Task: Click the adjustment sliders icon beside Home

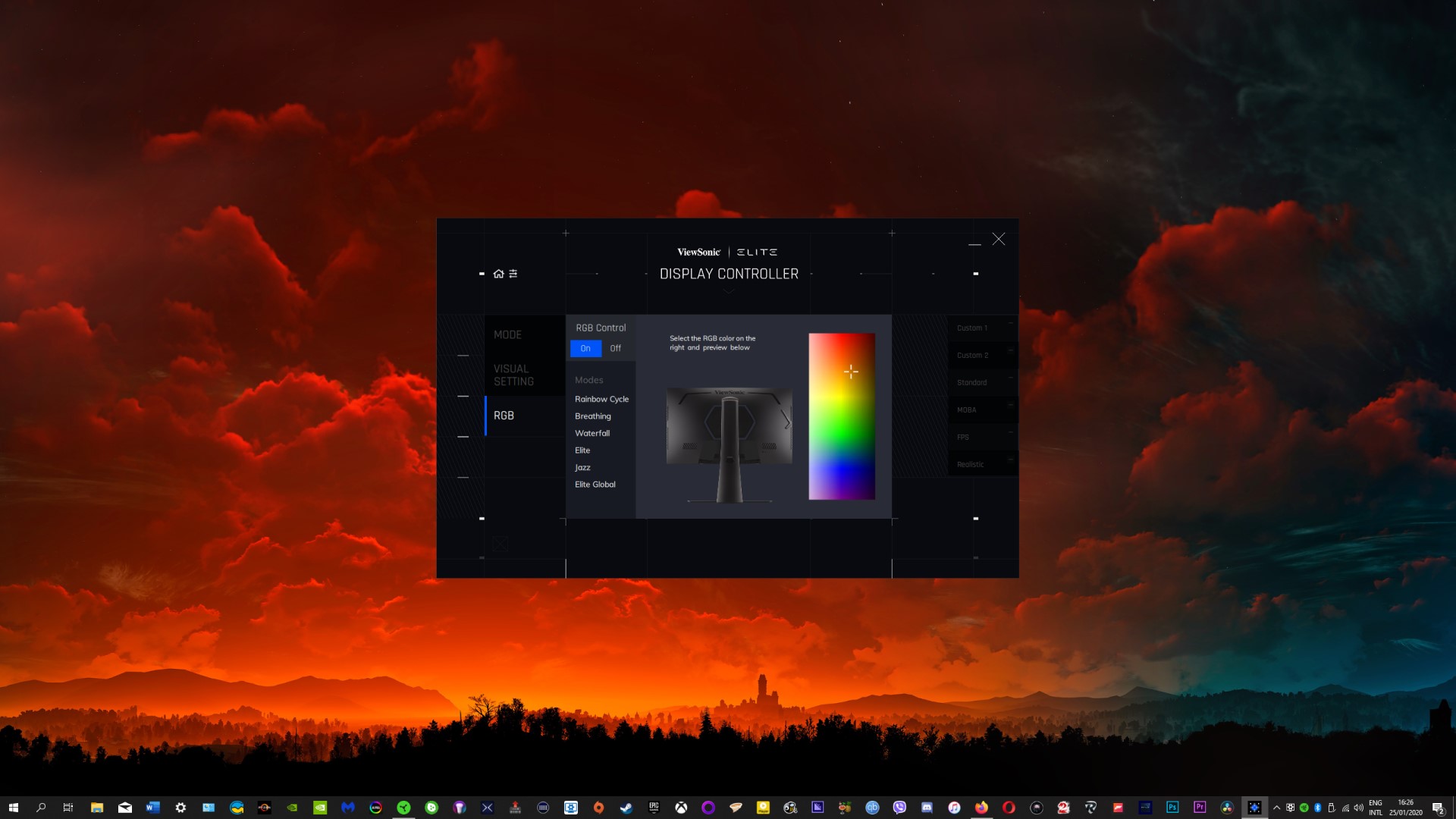Action: [513, 273]
